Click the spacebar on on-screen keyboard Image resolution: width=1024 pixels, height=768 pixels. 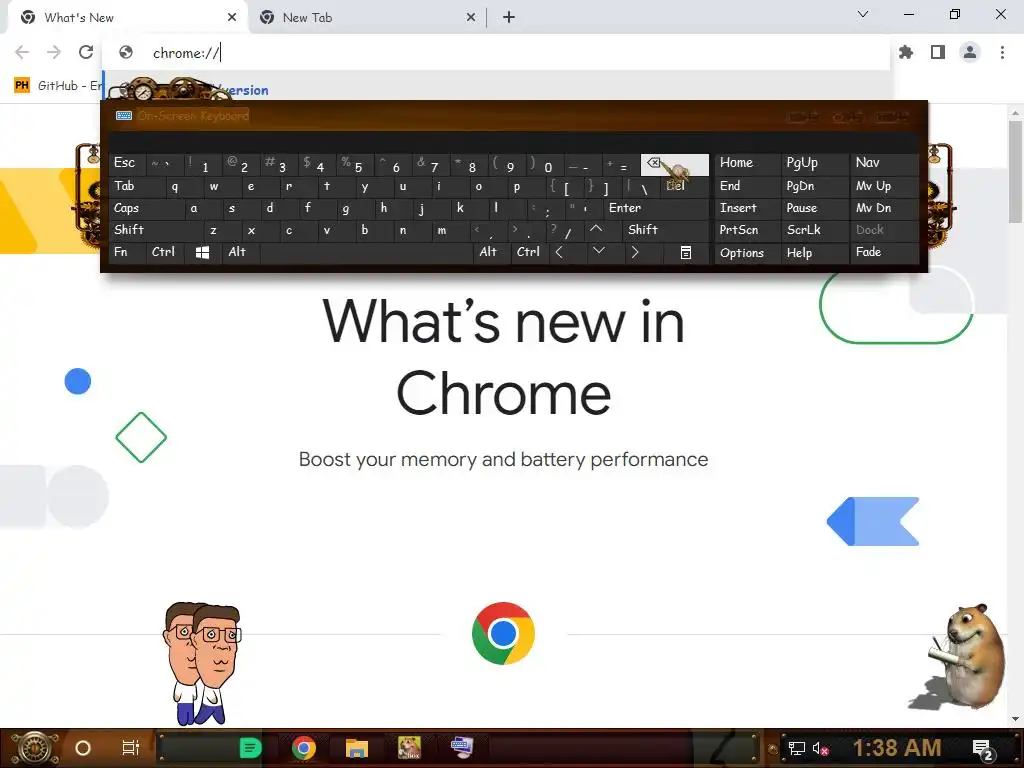366,252
